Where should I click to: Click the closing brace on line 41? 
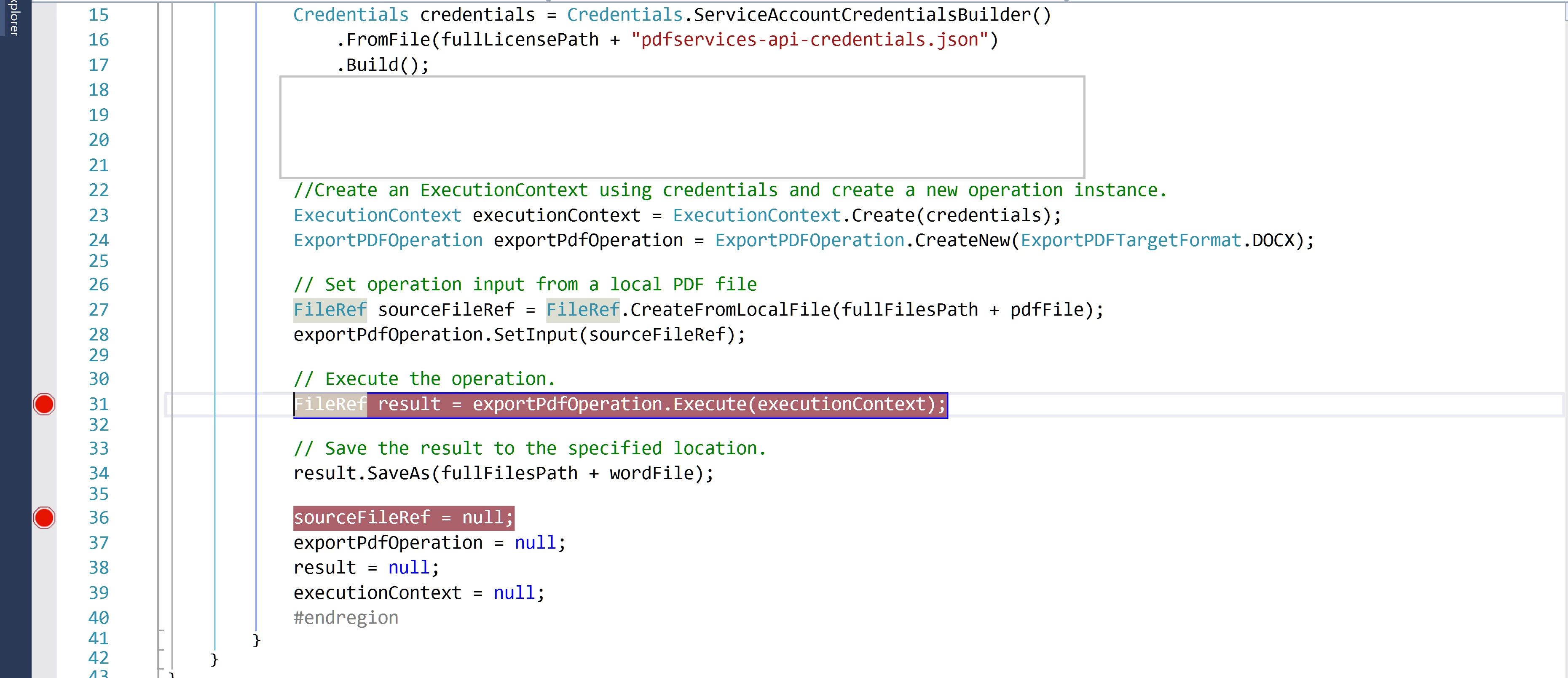(256, 640)
